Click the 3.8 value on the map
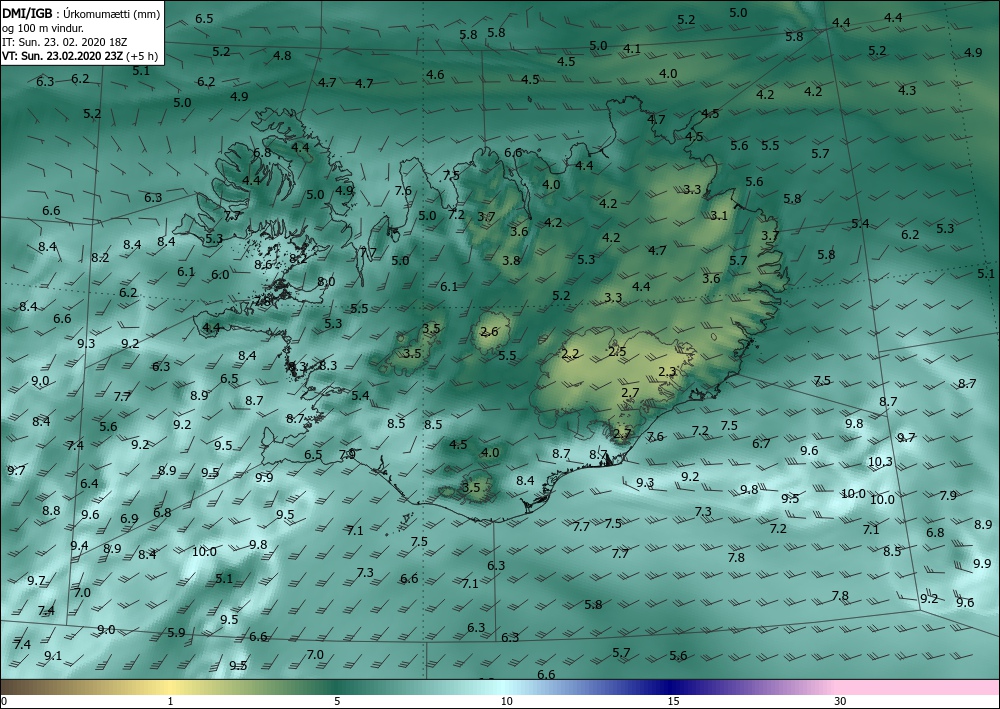Image resolution: width=1000 pixels, height=709 pixels. pyautogui.click(x=511, y=260)
